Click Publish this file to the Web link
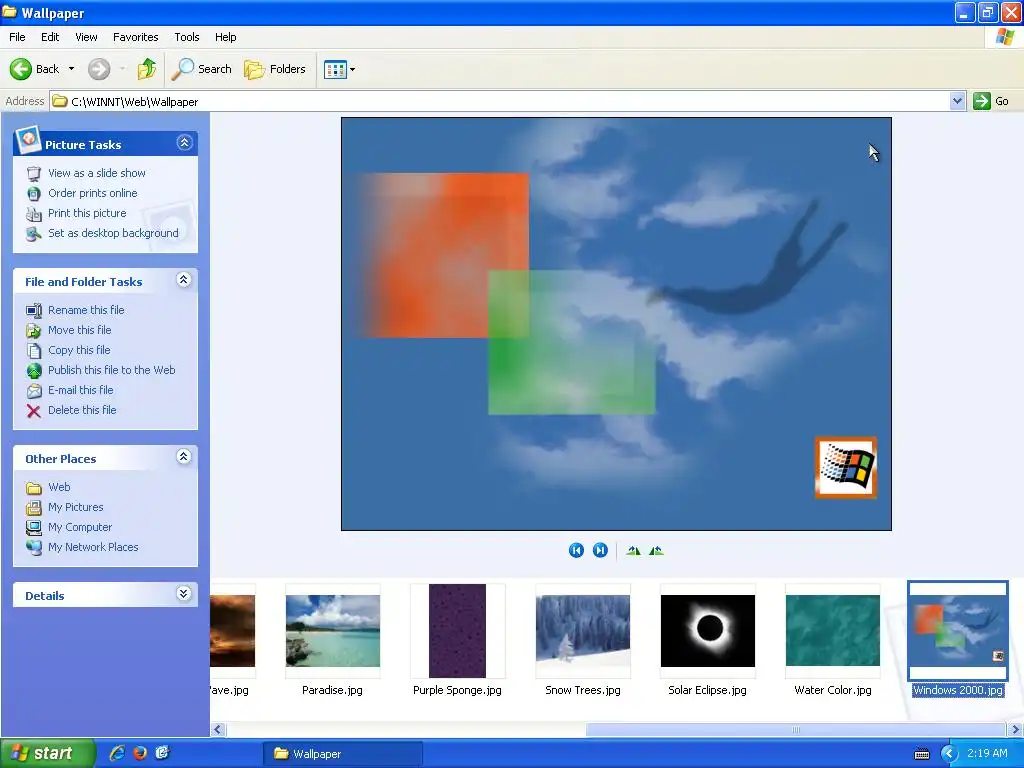The width and height of the screenshot is (1024, 768). pos(112,370)
